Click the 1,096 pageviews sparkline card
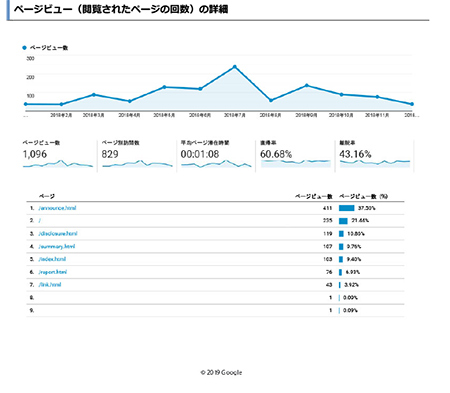The height and width of the screenshot is (393, 450). coord(58,155)
